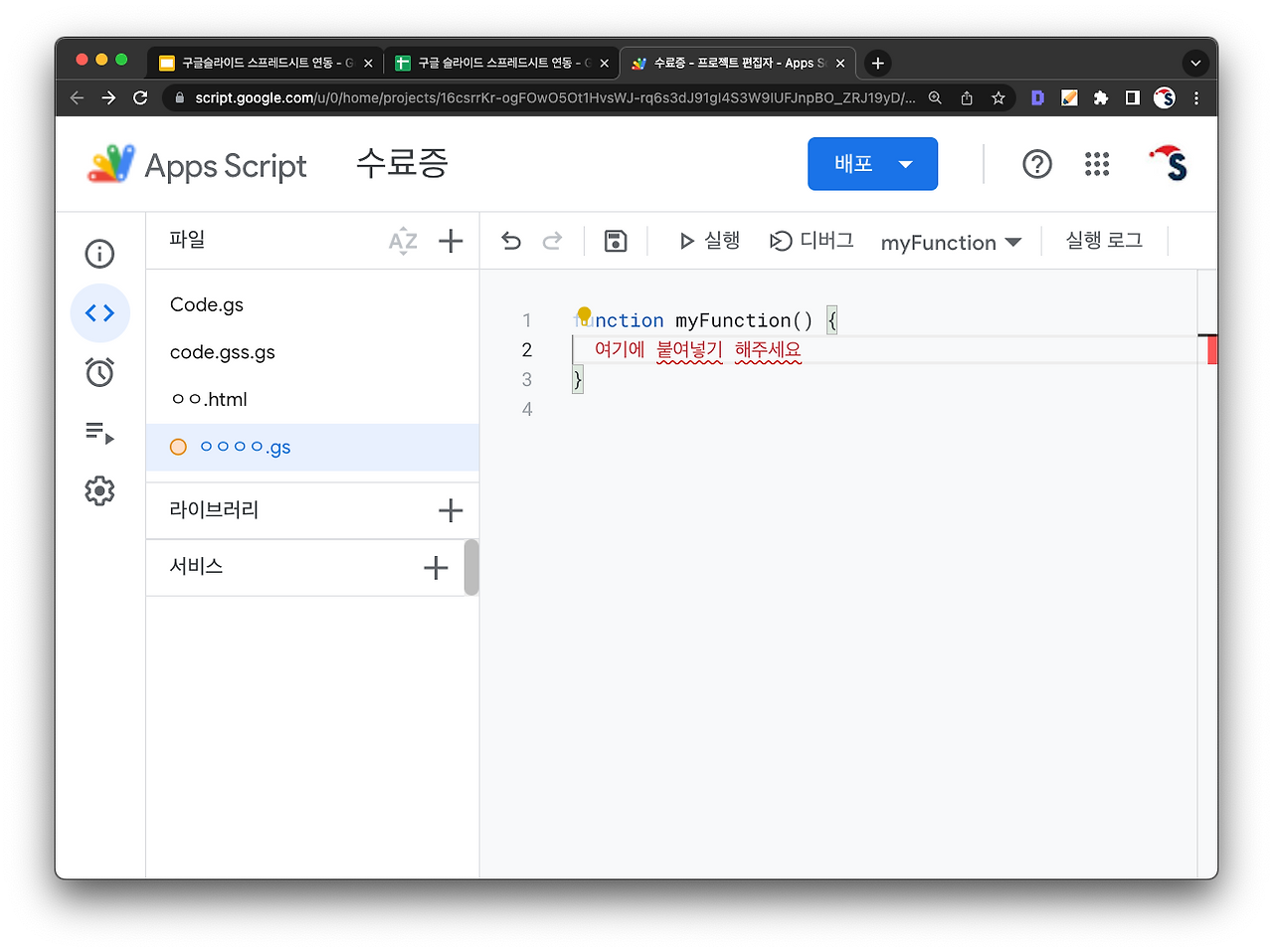Open the 실행 로그 execution log

click(x=1104, y=241)
